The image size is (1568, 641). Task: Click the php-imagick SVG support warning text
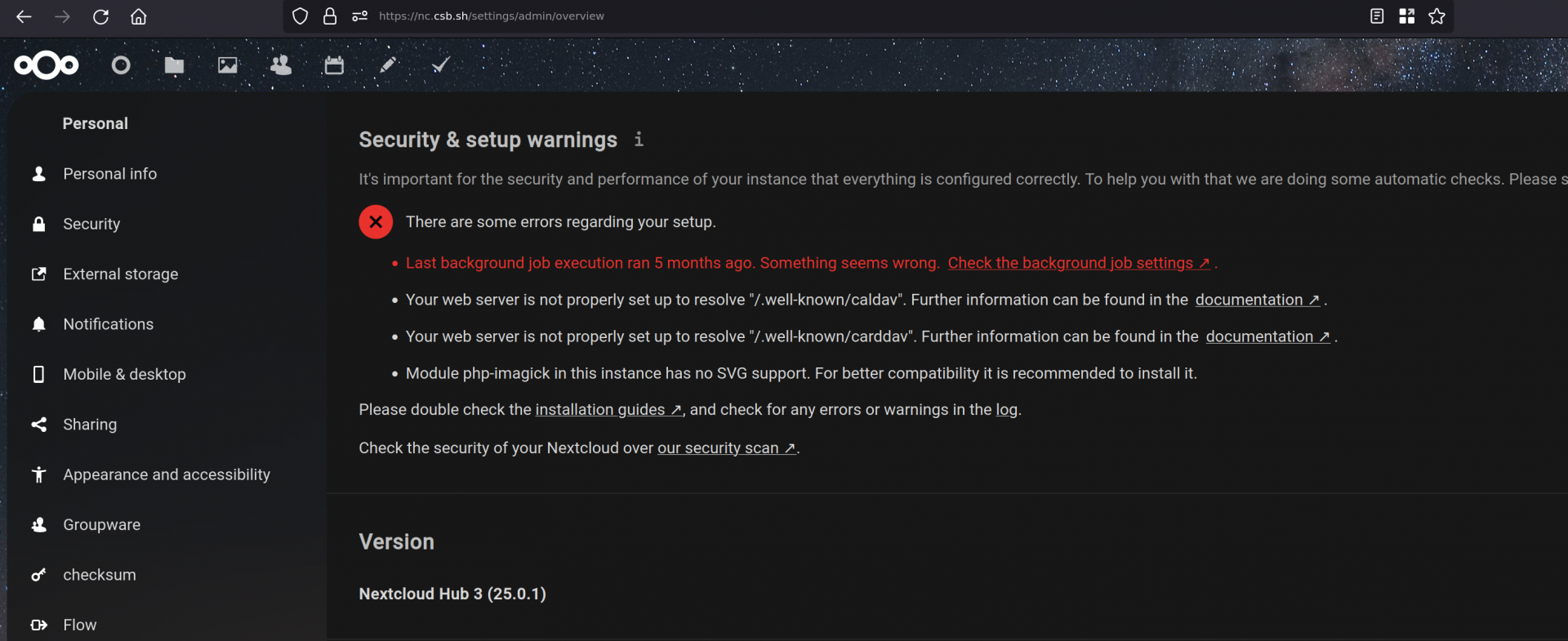pyautogui.click(x=801, y=373)
